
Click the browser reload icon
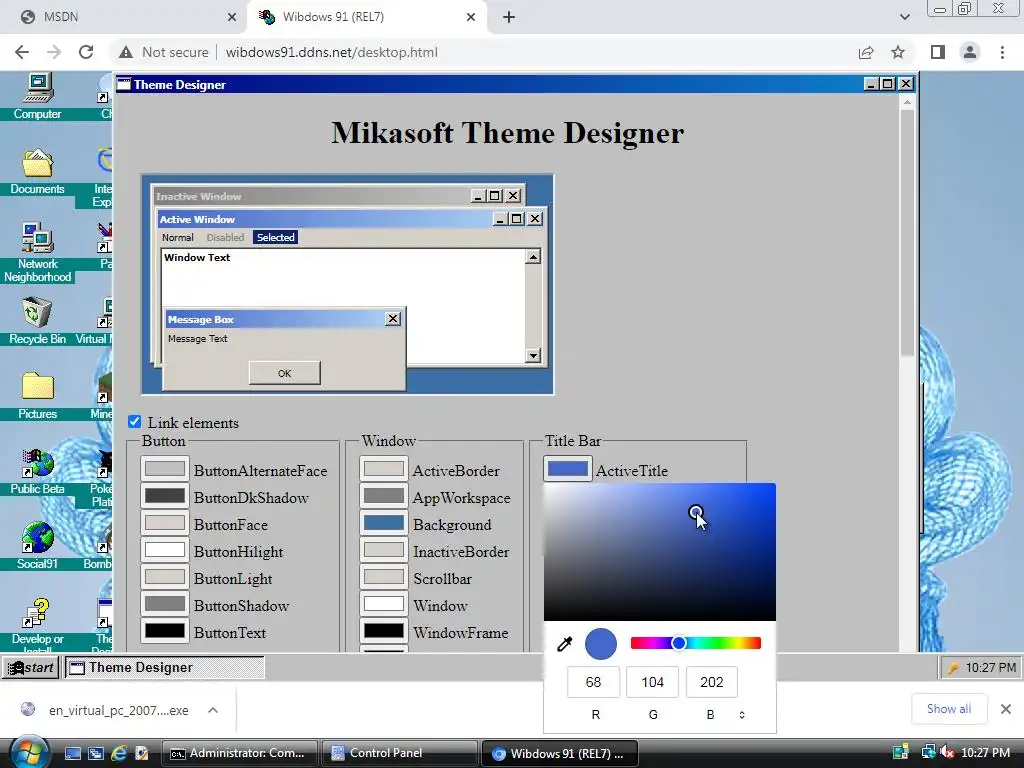[86, 52]
